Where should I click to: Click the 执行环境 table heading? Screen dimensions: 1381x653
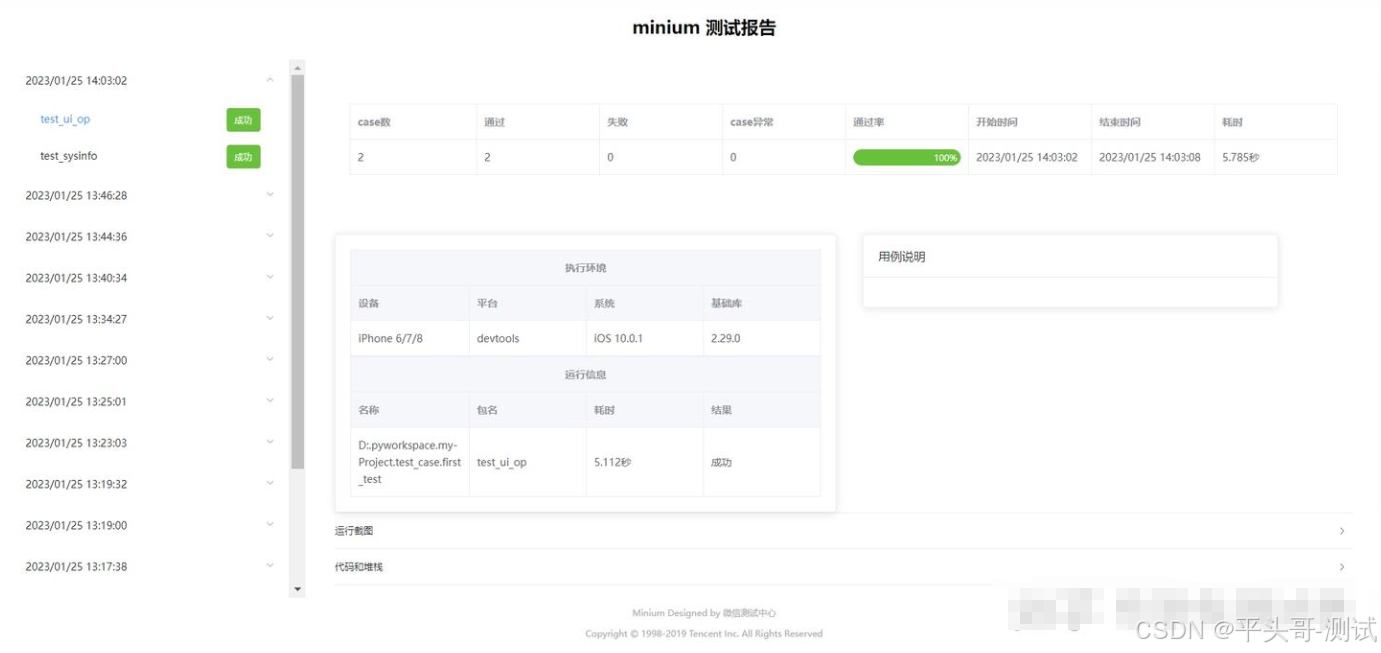tap(585, 268)
